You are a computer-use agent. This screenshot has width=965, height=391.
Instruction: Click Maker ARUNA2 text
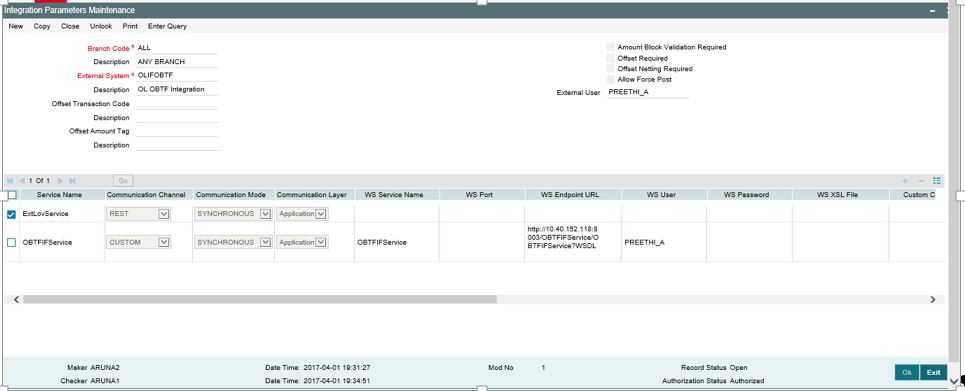(93, 368)
